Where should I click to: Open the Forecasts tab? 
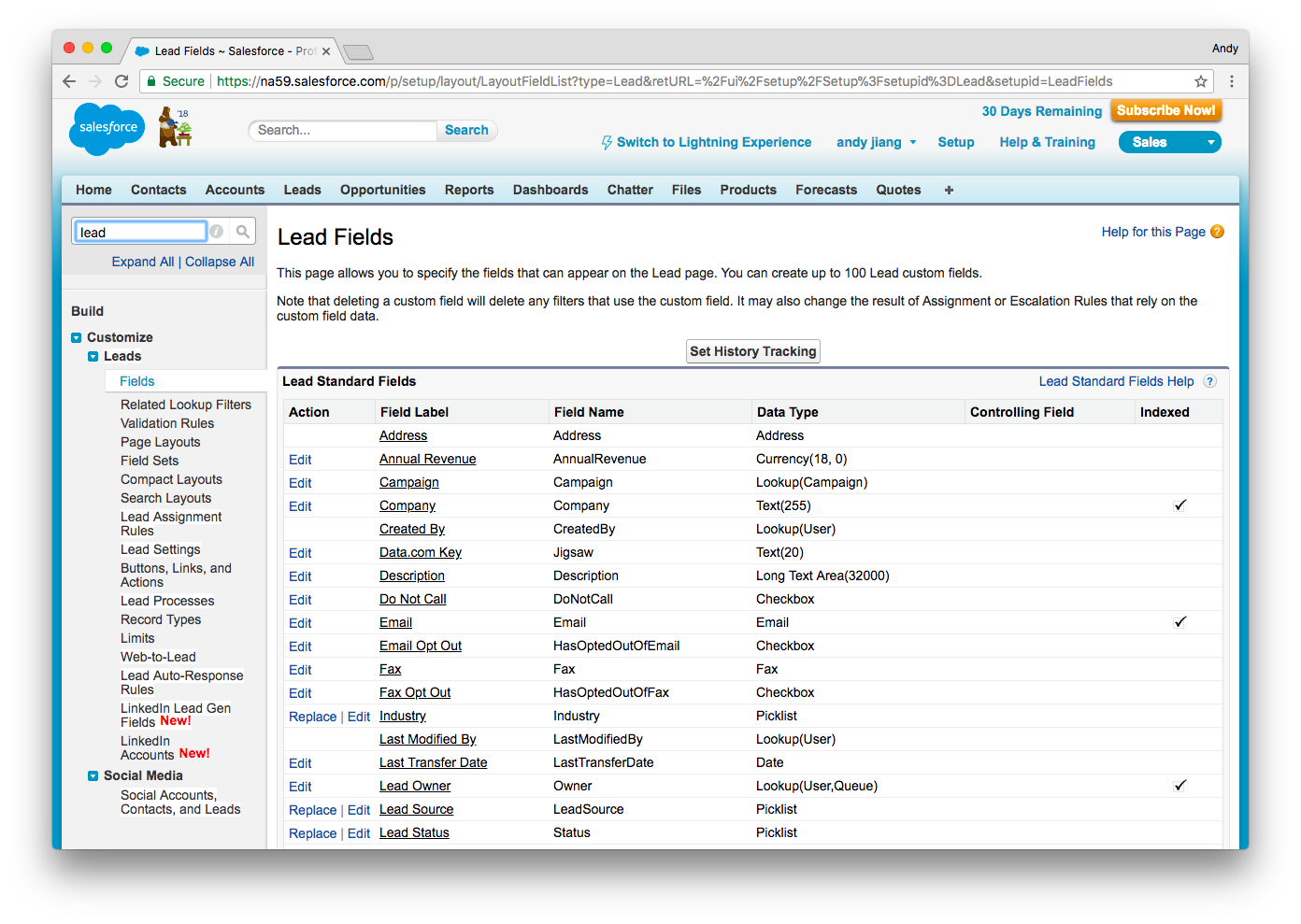coord(826,190)
